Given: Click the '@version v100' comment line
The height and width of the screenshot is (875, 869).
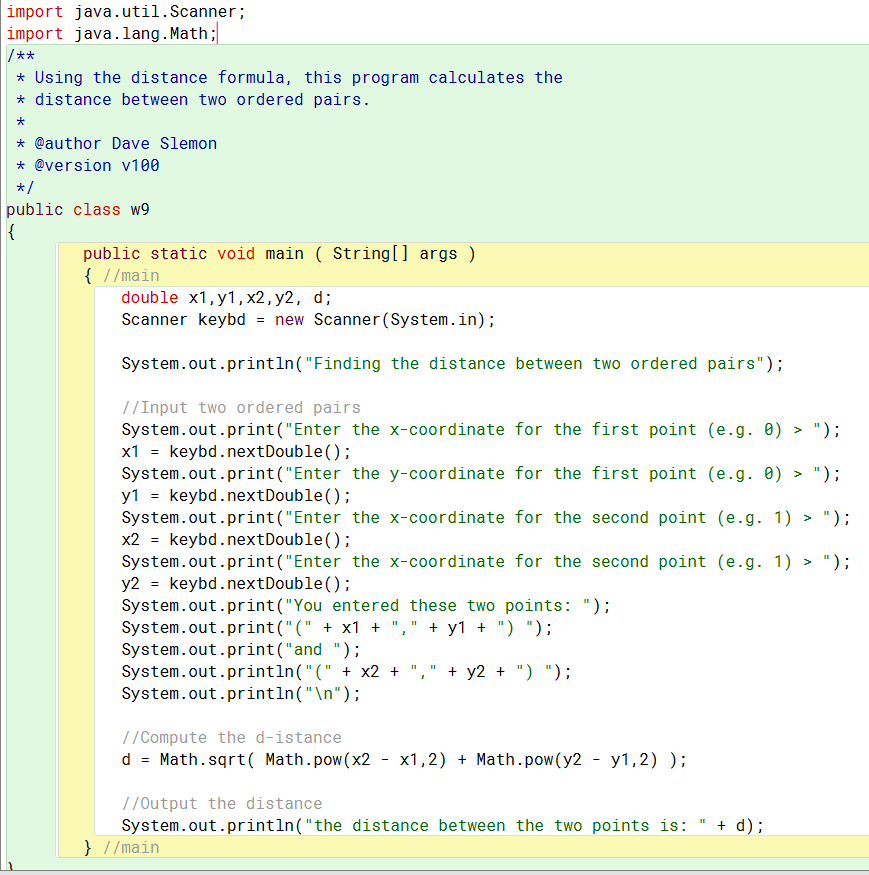Looking at the screenshot, I should (x=88, y=166).
